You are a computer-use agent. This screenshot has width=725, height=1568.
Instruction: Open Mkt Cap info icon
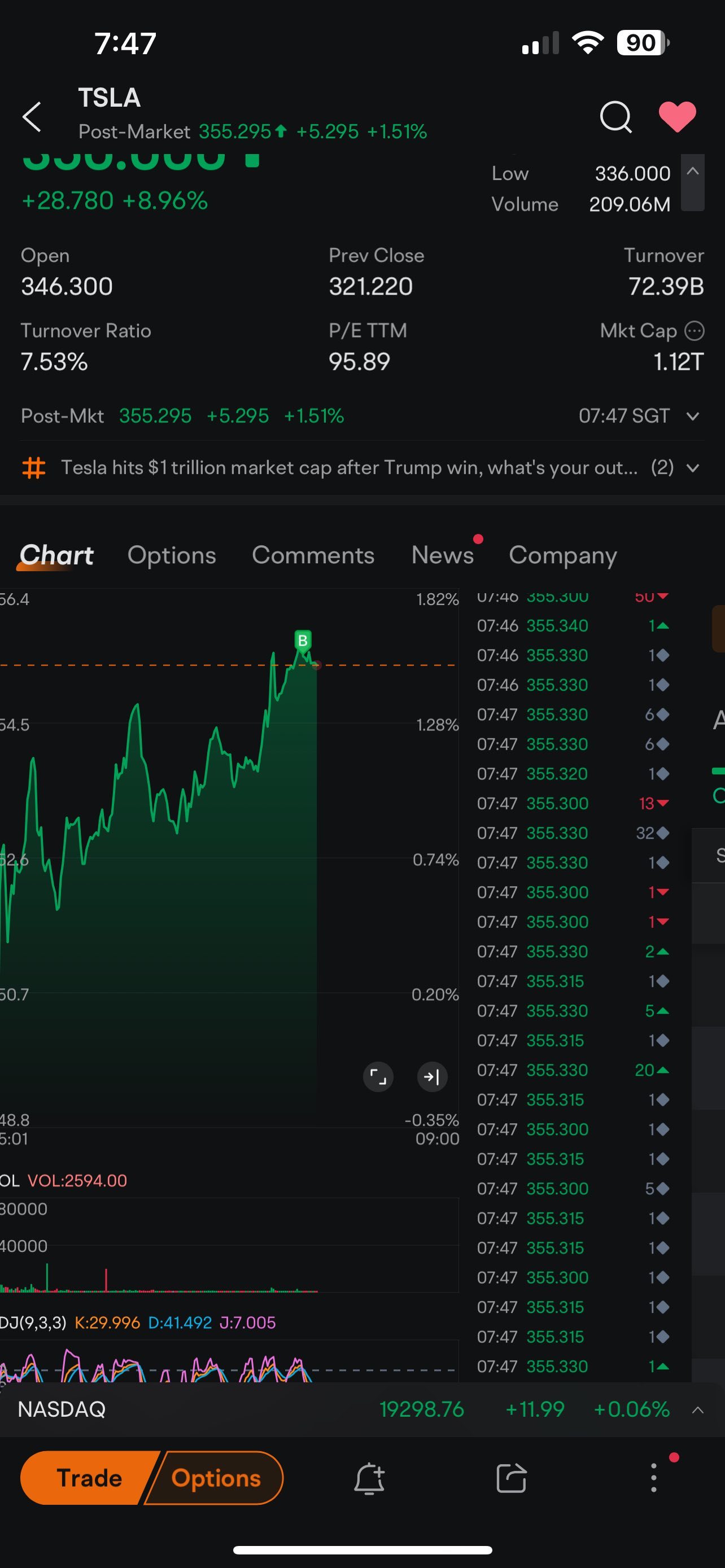pyautogui.click(x=695, y=331)
